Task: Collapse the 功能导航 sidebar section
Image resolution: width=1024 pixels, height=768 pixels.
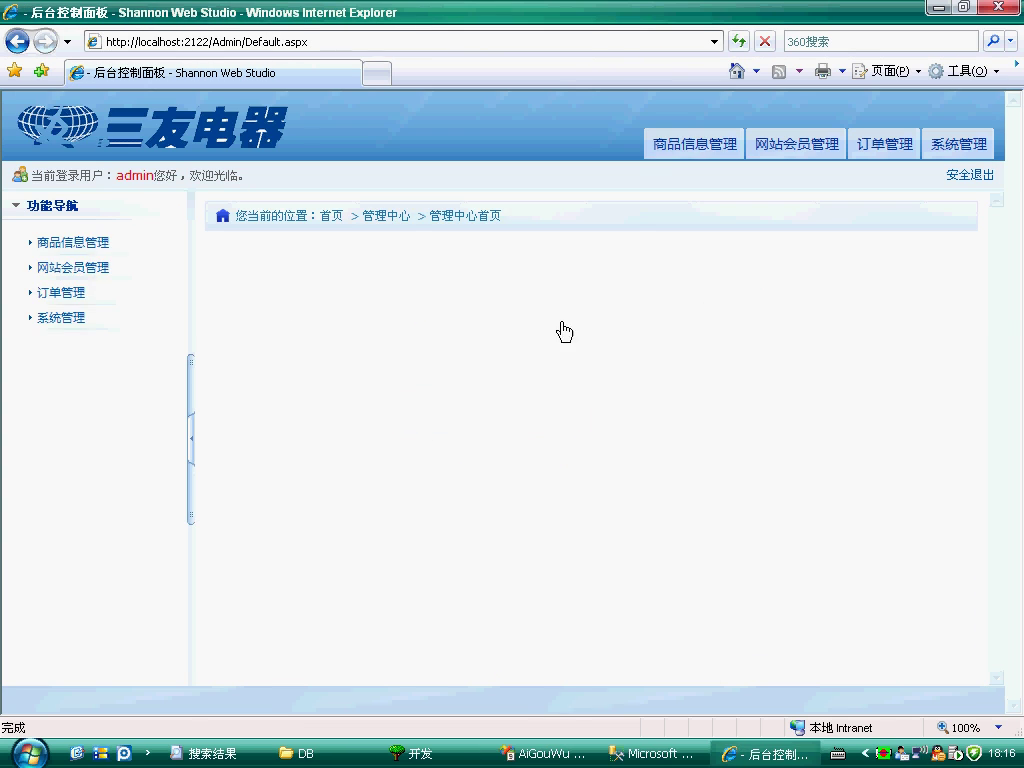Action: 16,205
